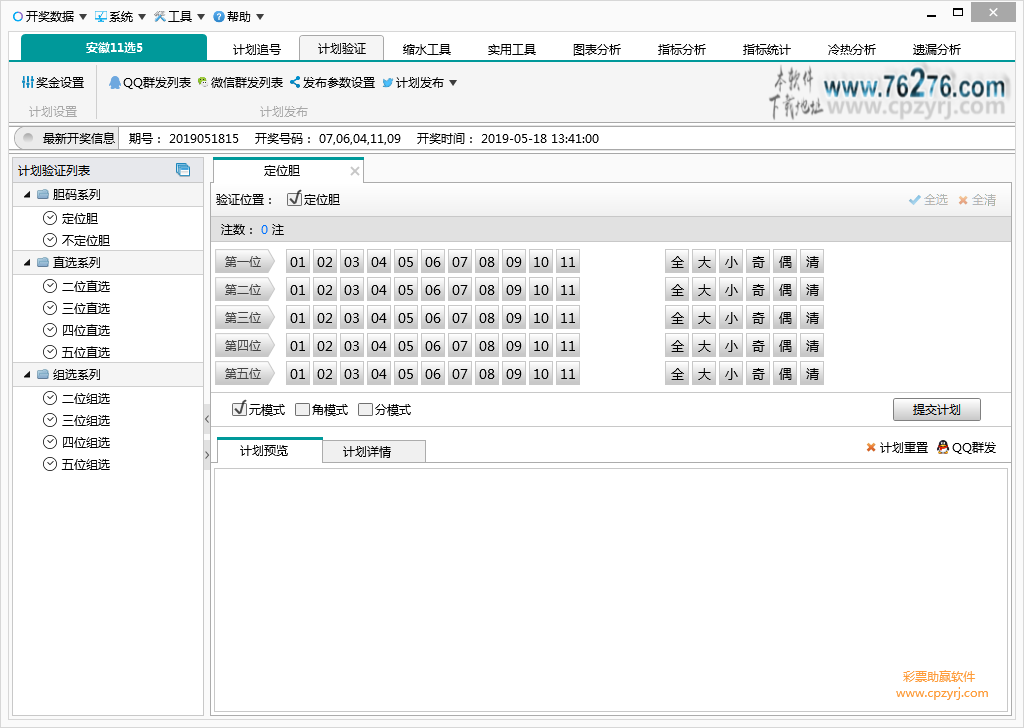The image size is (1024, 728).
Task: Click QQ群发 penguin button
Action: [967, 447]
